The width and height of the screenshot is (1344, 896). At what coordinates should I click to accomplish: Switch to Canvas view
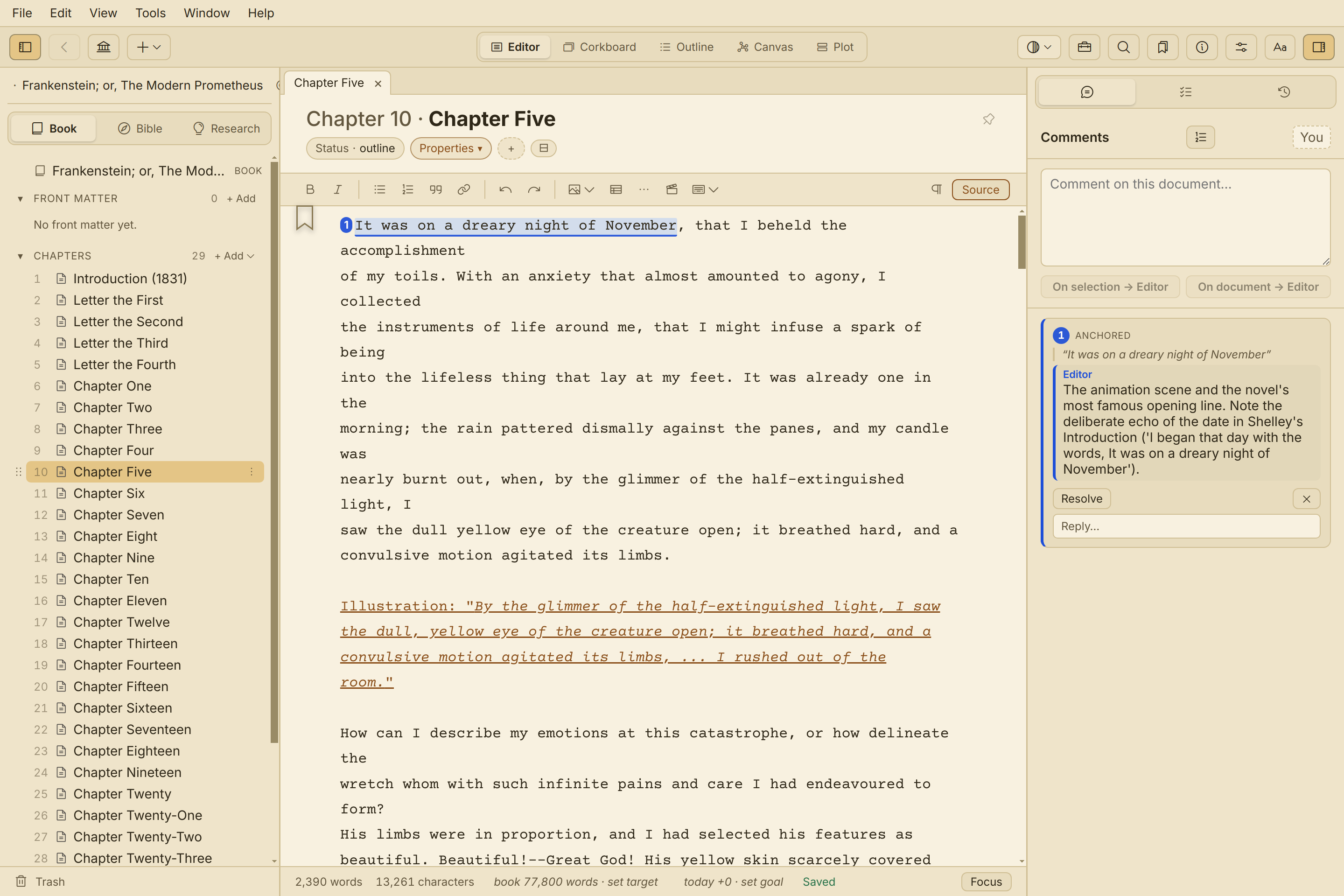click(x=765, y=47)
